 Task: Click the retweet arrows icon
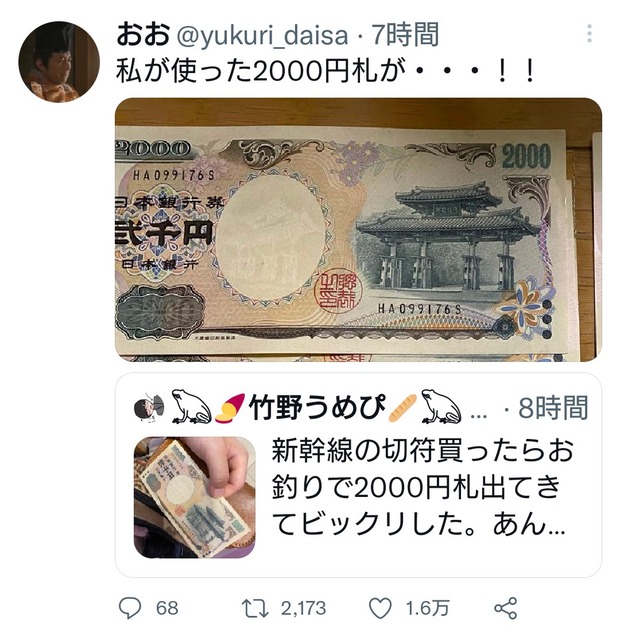coord(255,608)
